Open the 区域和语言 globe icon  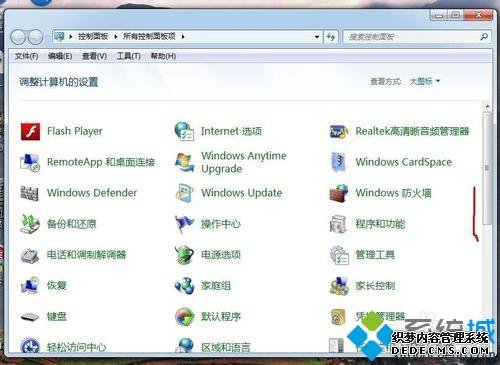point(184,345)
